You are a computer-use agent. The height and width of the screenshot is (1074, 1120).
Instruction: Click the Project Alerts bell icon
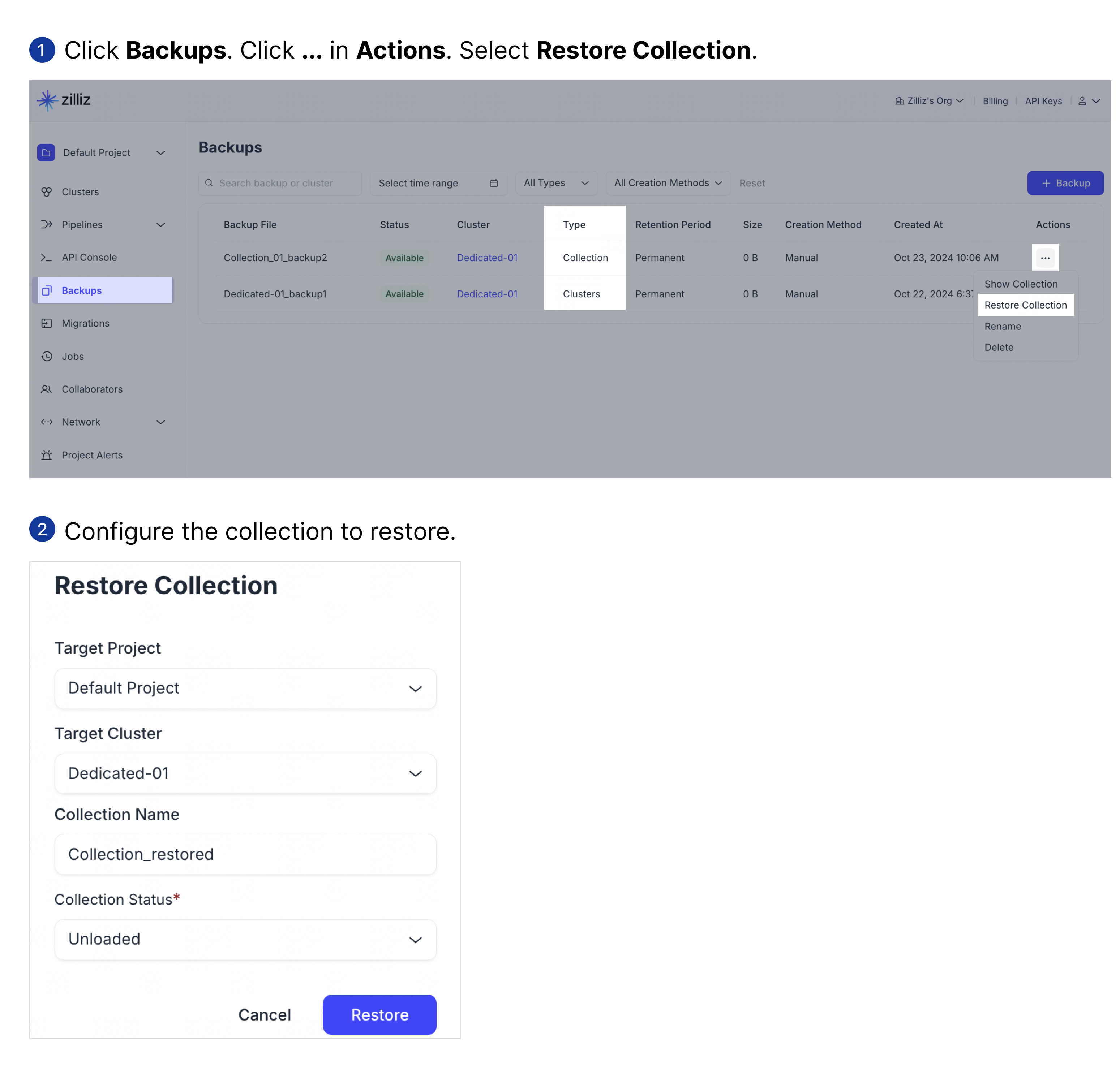point(47,455)
